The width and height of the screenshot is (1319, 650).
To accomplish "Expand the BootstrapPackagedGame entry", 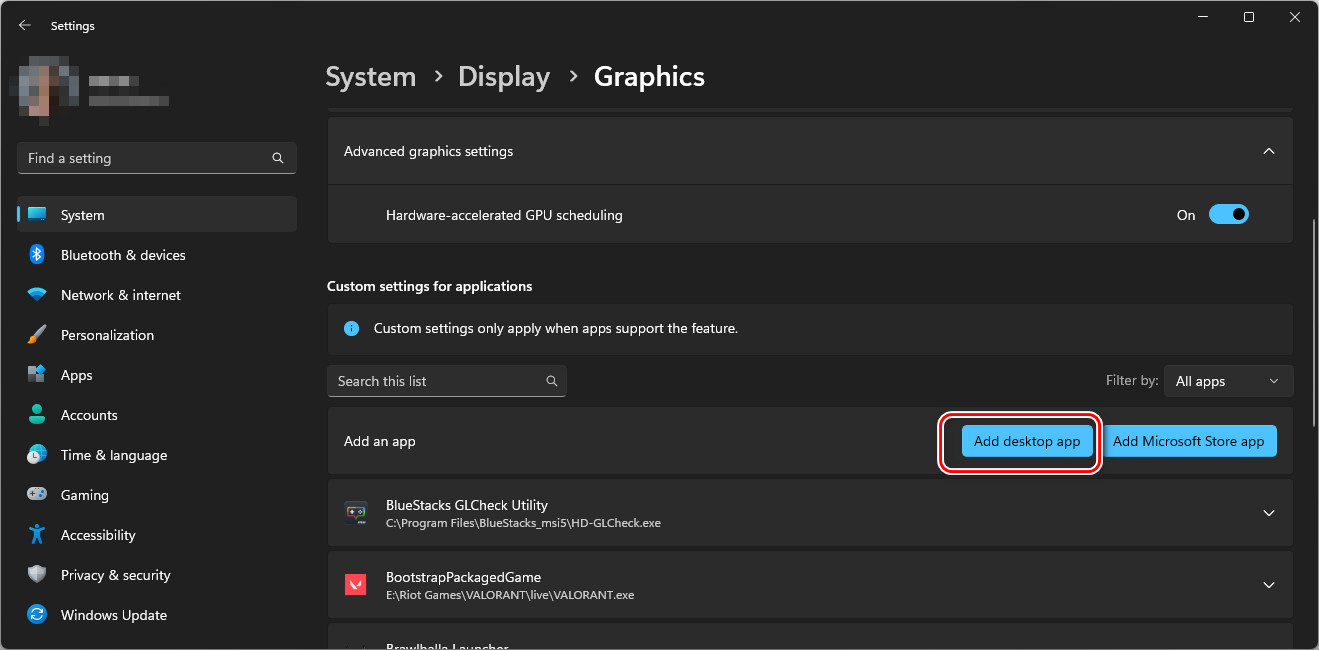I will click(x=1269, y=585).
